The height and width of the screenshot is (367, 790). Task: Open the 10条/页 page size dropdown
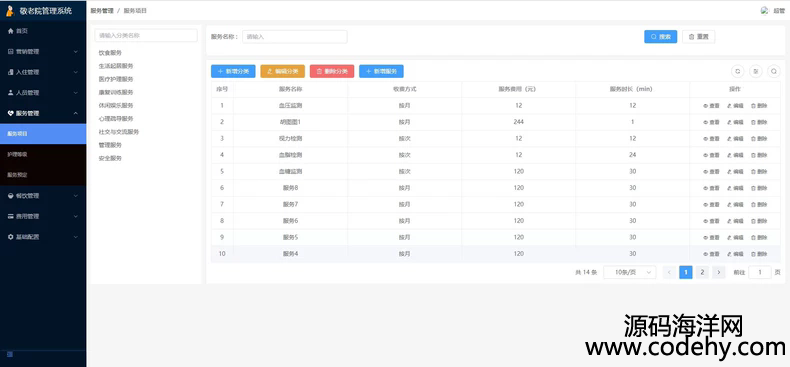point(630,272)
